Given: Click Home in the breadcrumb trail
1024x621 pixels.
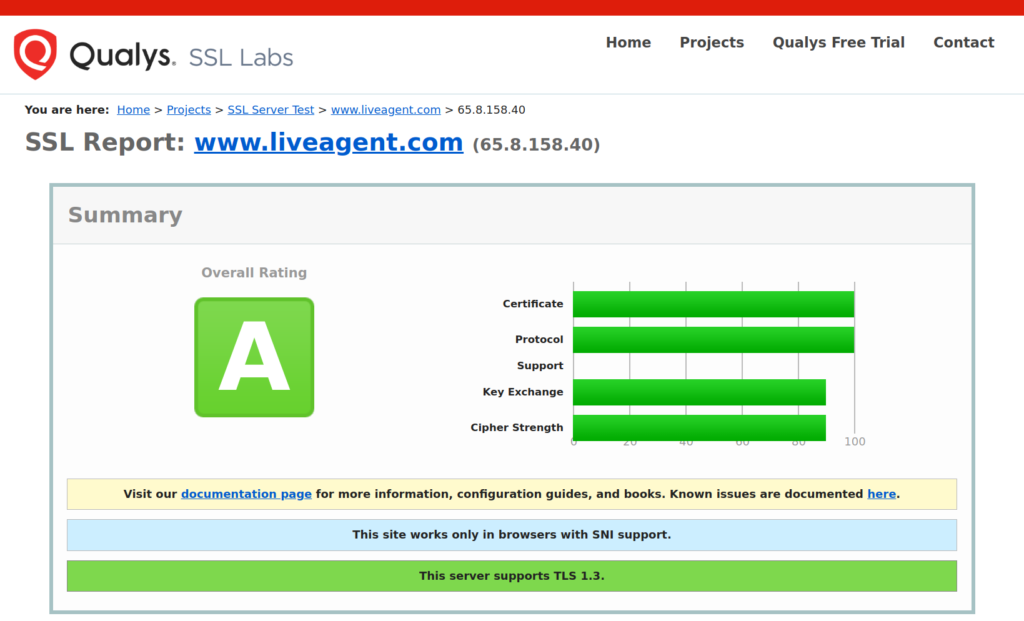Looking at the screenshot, I should [133, 110].
